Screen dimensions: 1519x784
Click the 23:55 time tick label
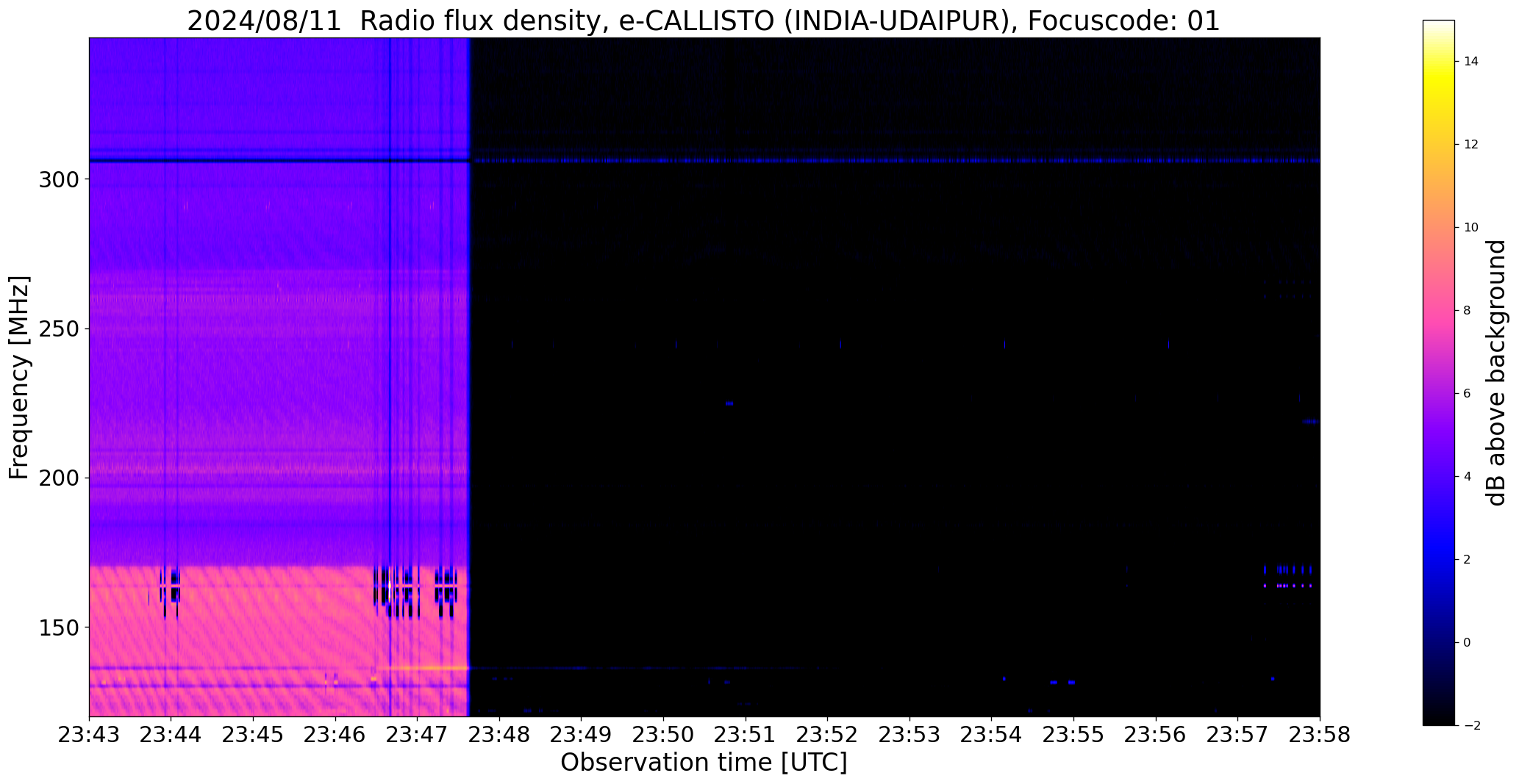pyautogui.click(x=1074, y=735)
